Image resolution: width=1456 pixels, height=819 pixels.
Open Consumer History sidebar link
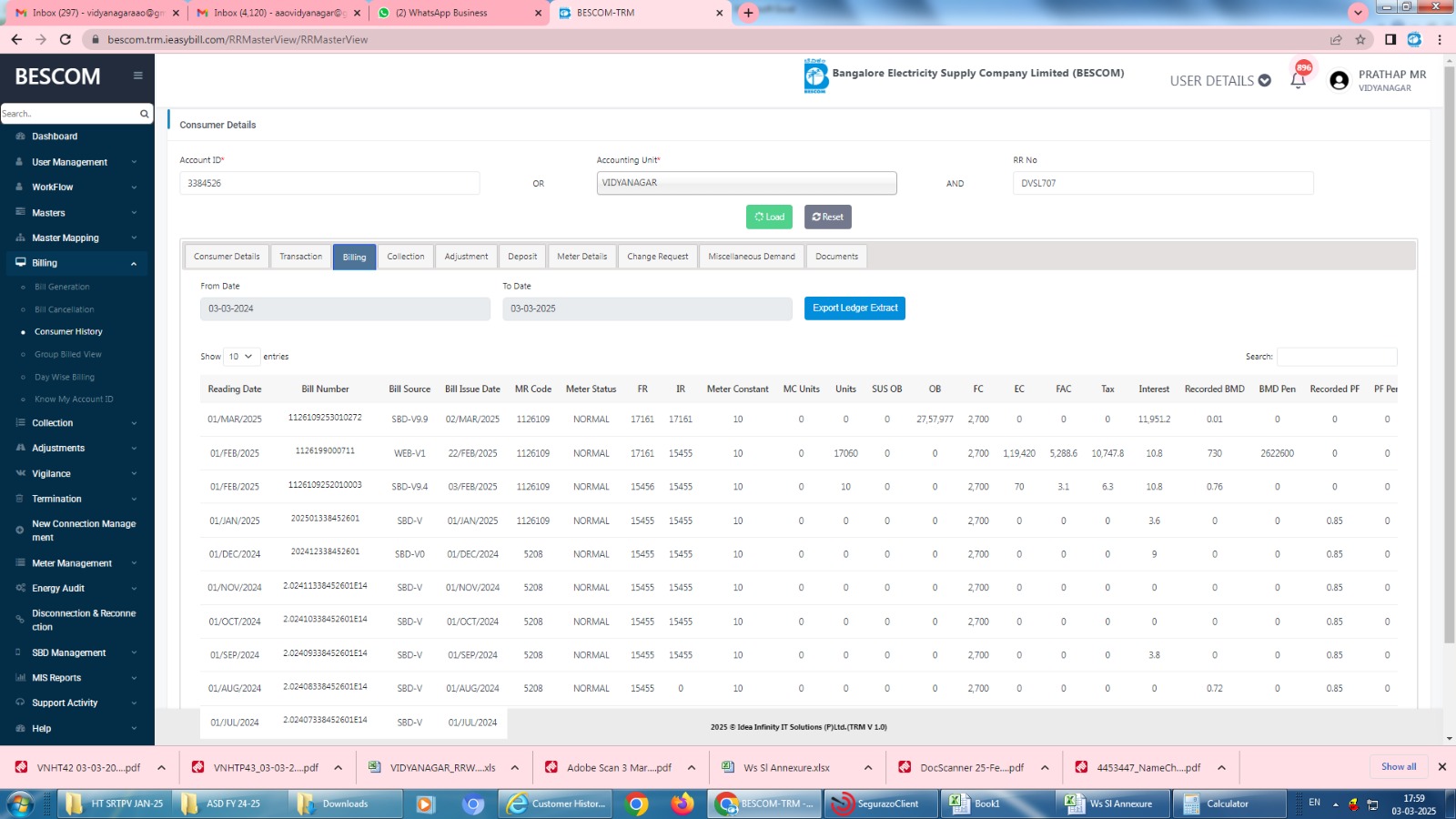(x=68, y=332)
